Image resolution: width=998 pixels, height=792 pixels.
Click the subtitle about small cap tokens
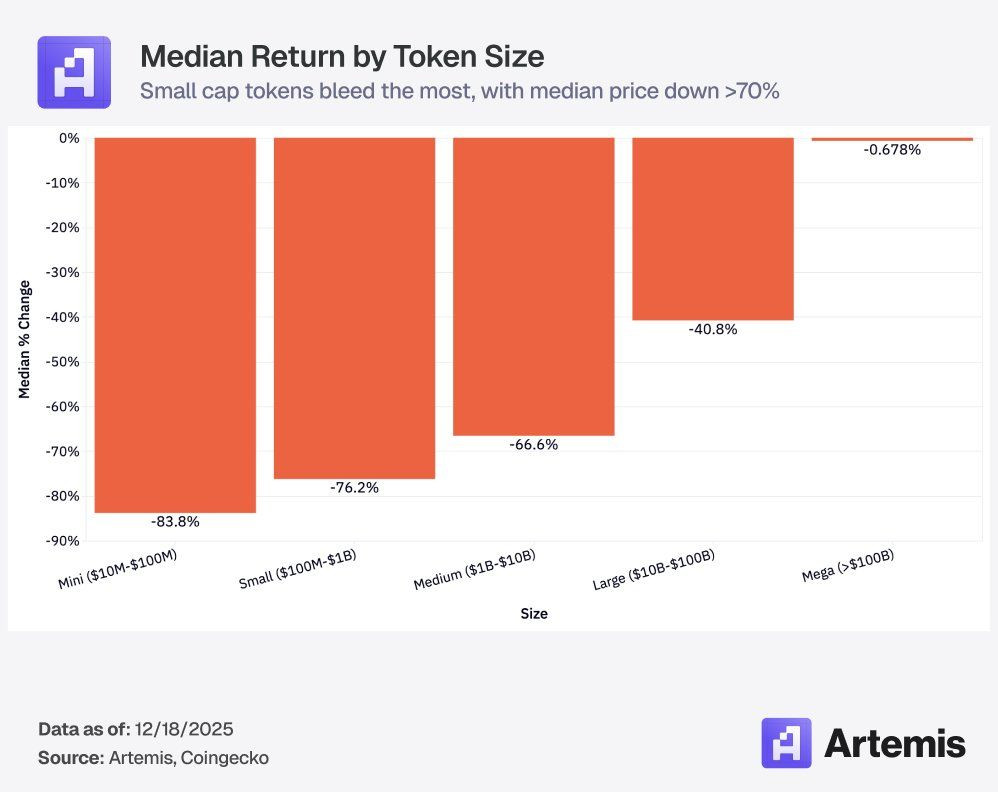pos(460,91)
